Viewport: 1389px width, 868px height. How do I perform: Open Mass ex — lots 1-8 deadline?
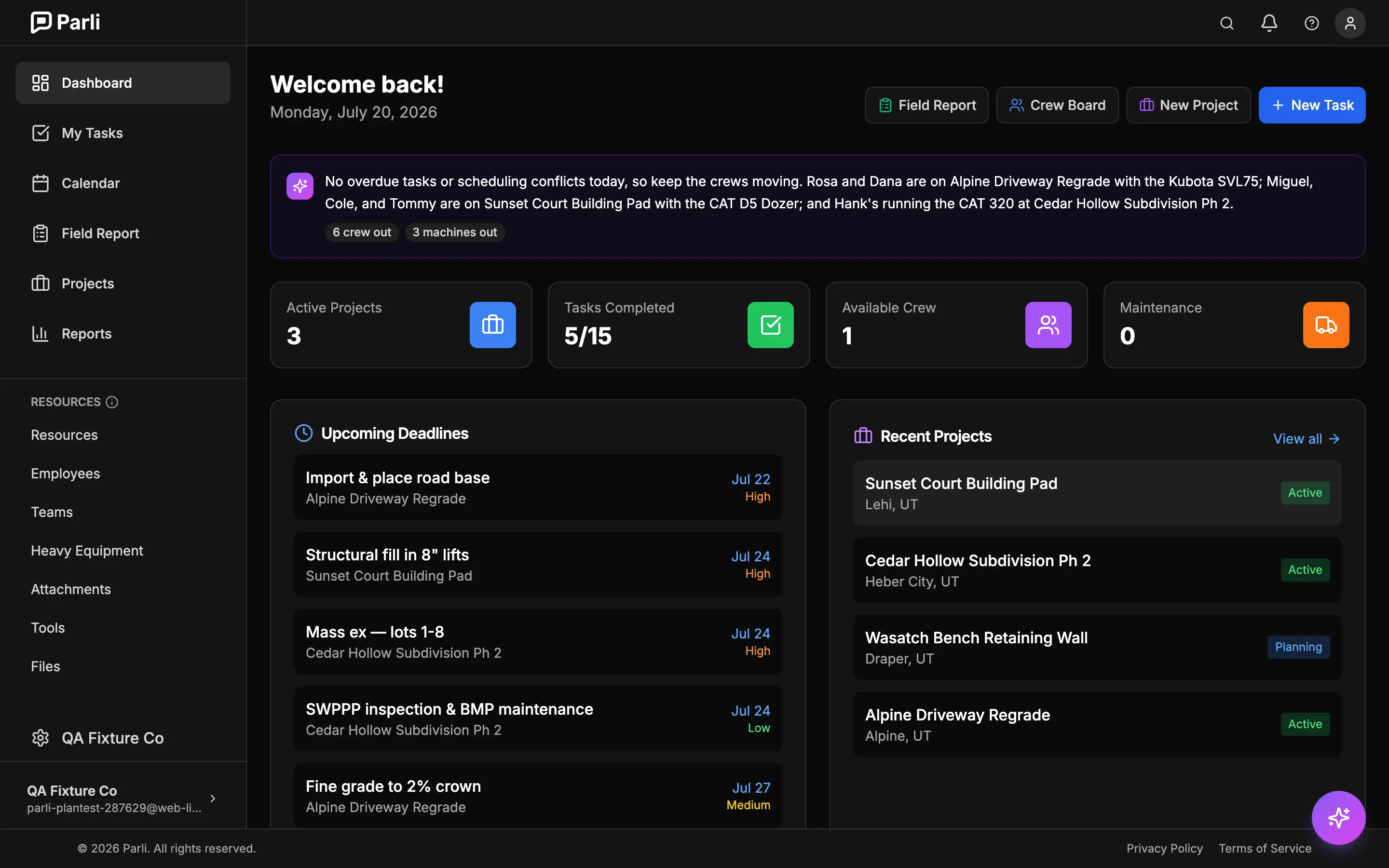[538, 642]
